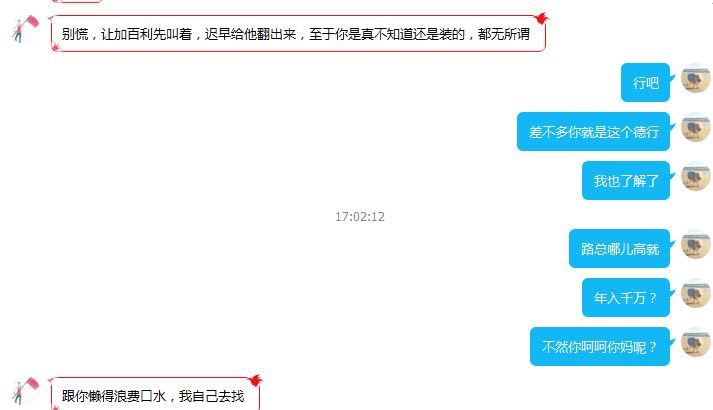Image resolution: width=713 pixels, height=410 pixels.
Task: Select the 跟你懒得浪费口水，我自己去找 message
Action: pyautogui.click(x=155, y=394)
